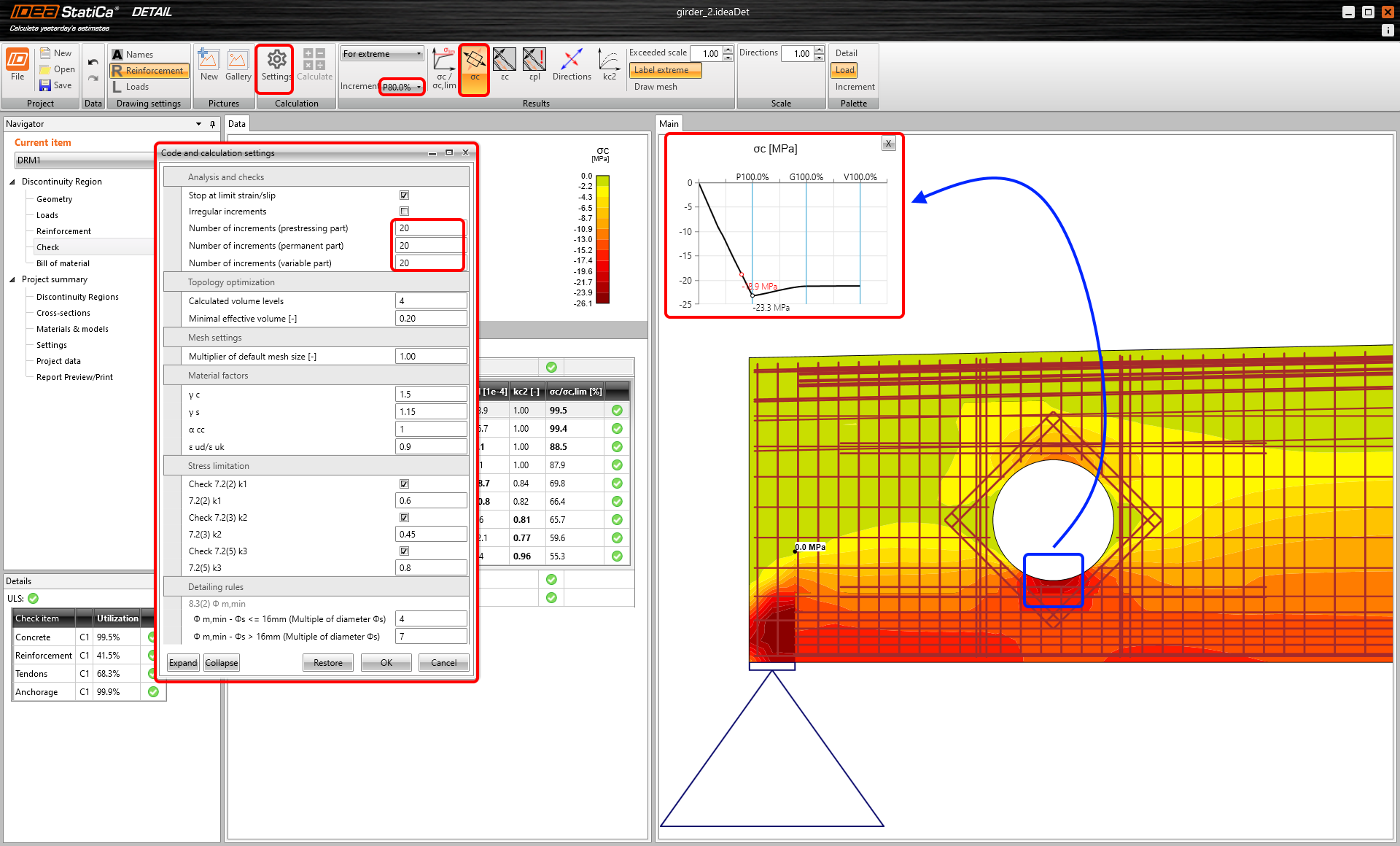The height and width of the screenshot is (846, 1400).
Task: Uncheck the Check 7.2(3) k2 option
Action: click(404, 517)
